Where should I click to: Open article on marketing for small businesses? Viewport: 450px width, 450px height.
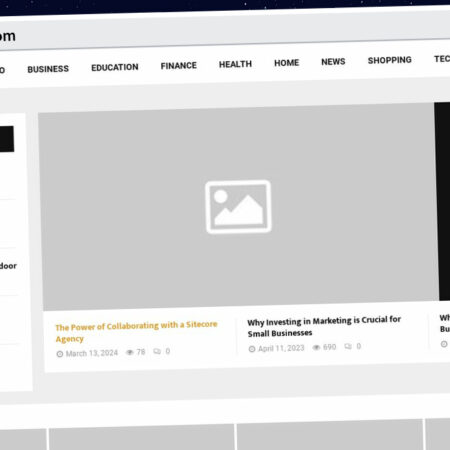[324, 326]
